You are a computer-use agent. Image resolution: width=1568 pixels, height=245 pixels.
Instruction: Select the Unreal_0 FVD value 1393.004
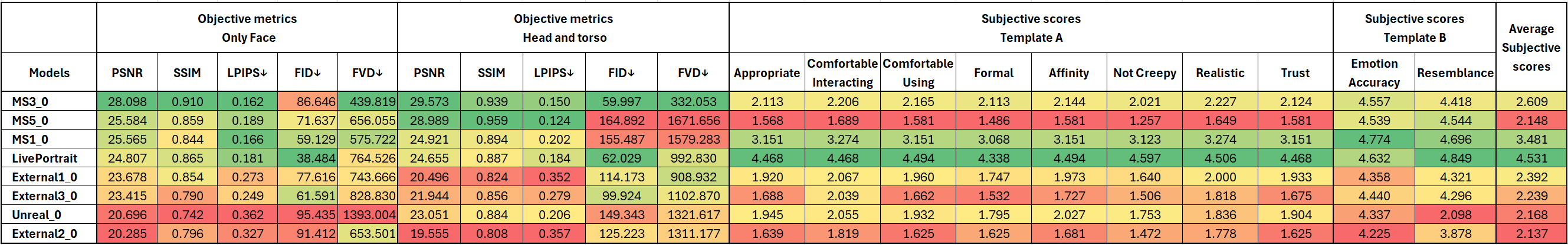tap(369, 214)
